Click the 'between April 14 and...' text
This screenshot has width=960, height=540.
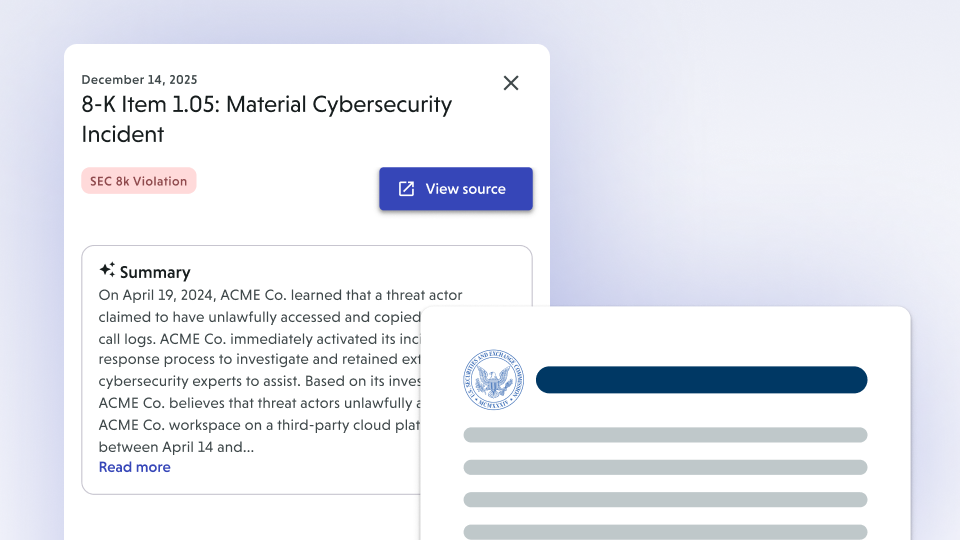(x=176, y=447)
